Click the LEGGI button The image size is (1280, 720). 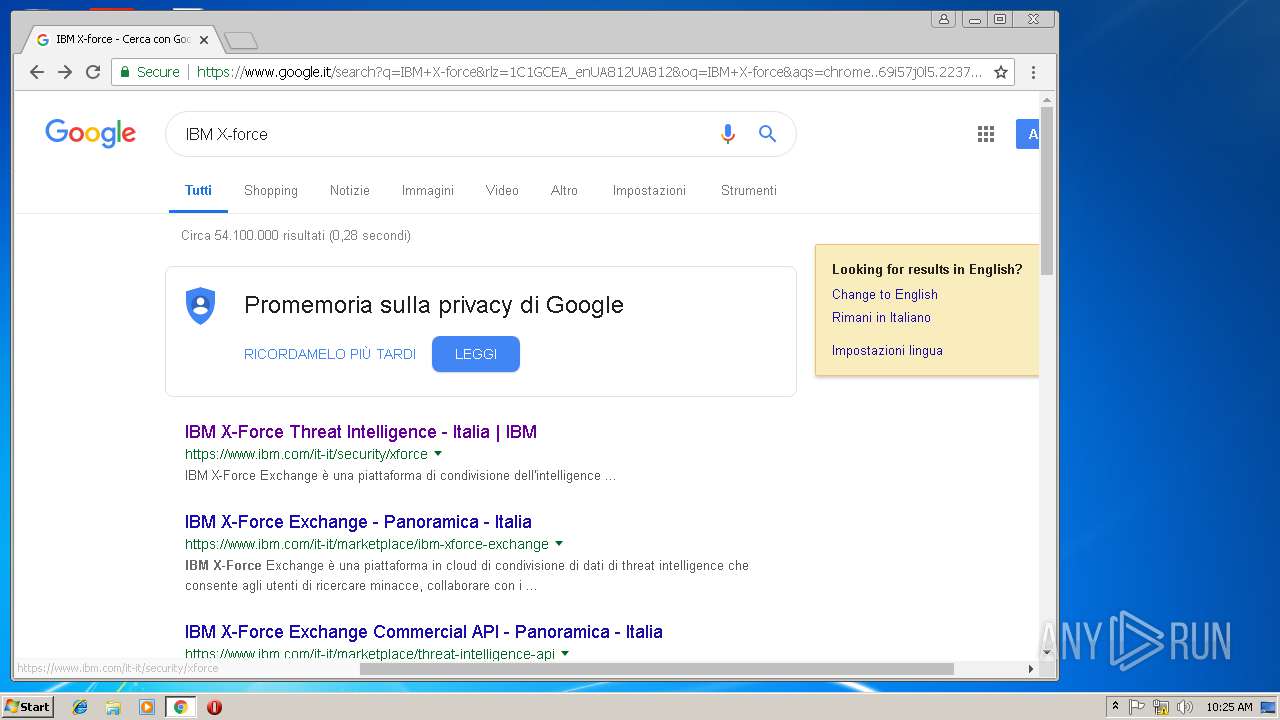476,354
